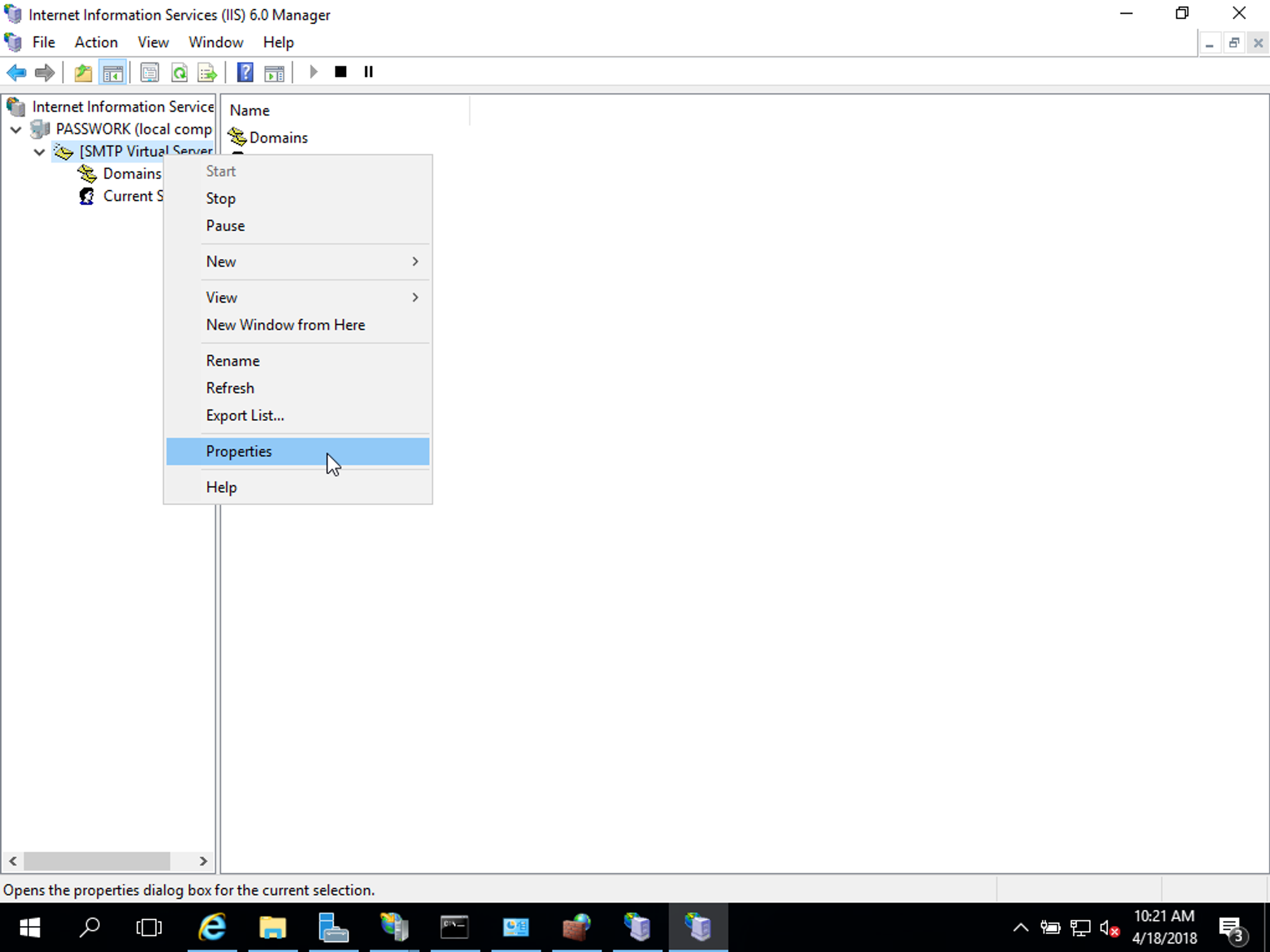Viewport: 1270px width, 952px height.
Task: Toggle the Show/Hide Console Tree toolbar icon
Action: pos(113,72)
